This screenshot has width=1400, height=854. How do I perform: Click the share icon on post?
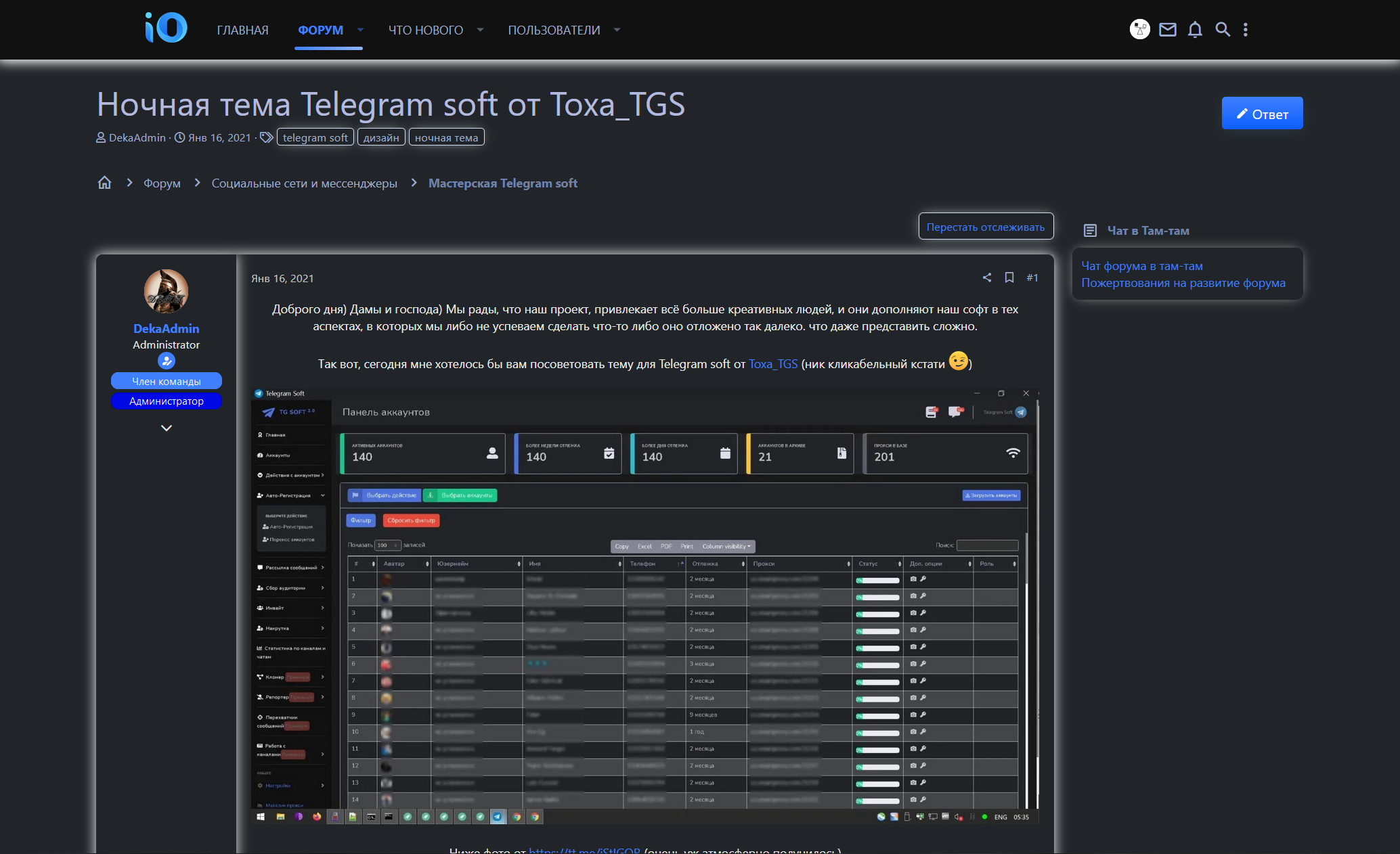click(x=987, y=277)
